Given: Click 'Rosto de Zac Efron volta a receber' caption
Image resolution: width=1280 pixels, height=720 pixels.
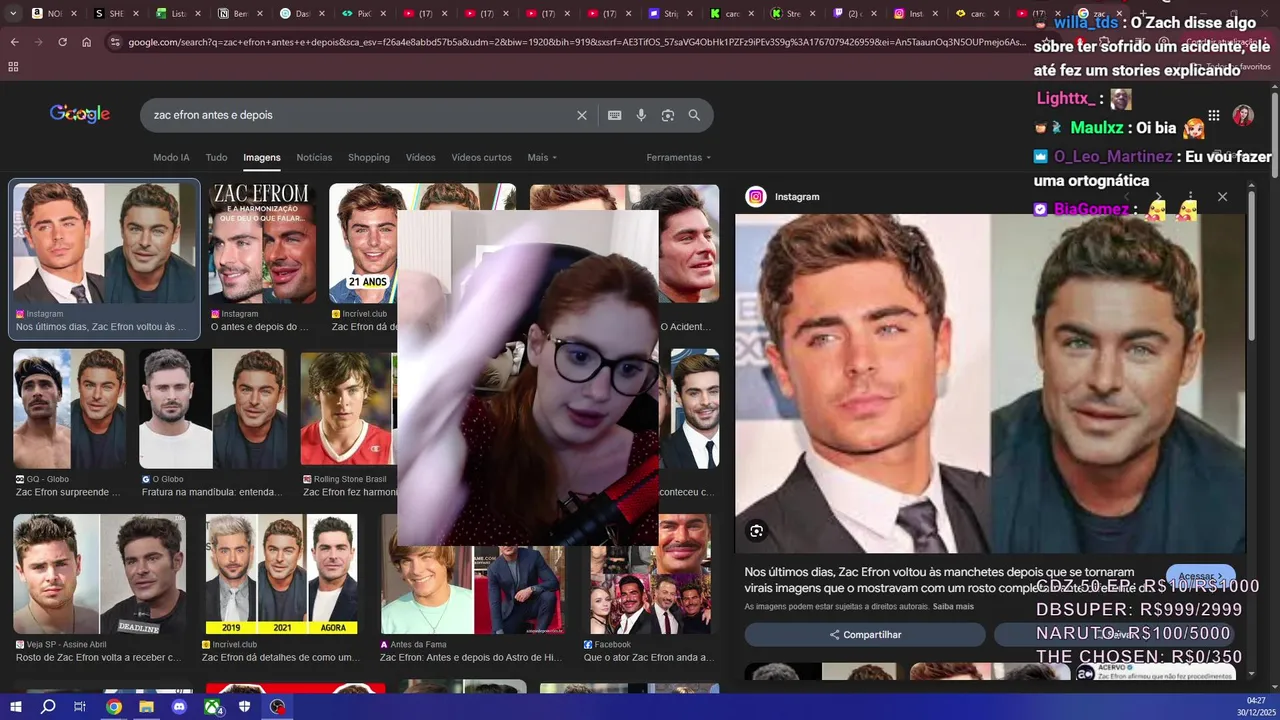Looking at the screenshot, I should (x=98, y=658).
